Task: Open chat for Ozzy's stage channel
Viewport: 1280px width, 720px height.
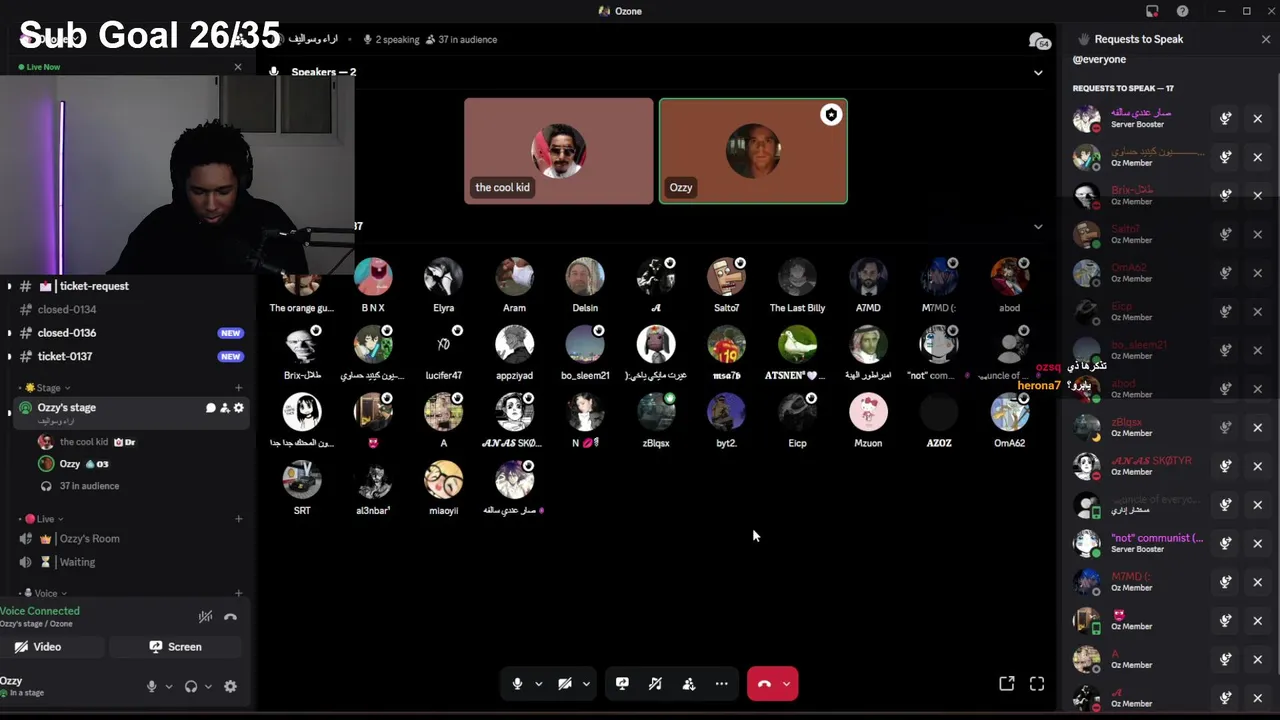Action: coord(211,408)
